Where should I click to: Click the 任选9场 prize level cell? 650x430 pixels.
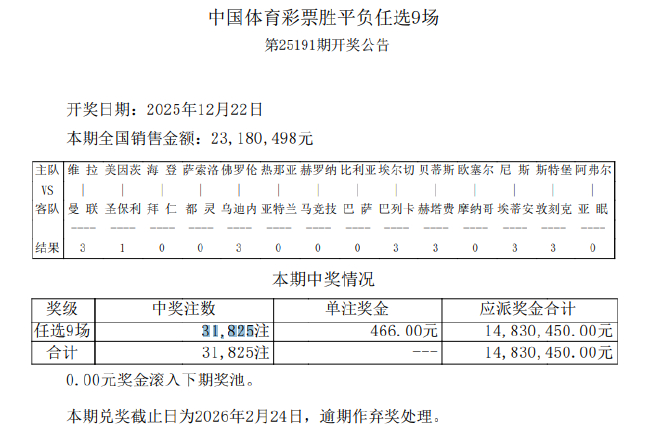click(x=62, y=331)
